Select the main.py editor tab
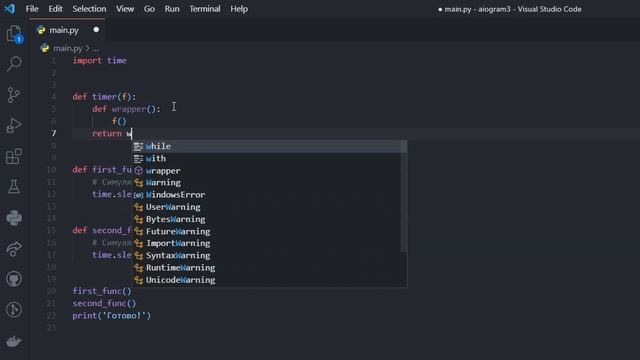Image resolution: width=640 pixels, height=360 pixels. (67, 30)
